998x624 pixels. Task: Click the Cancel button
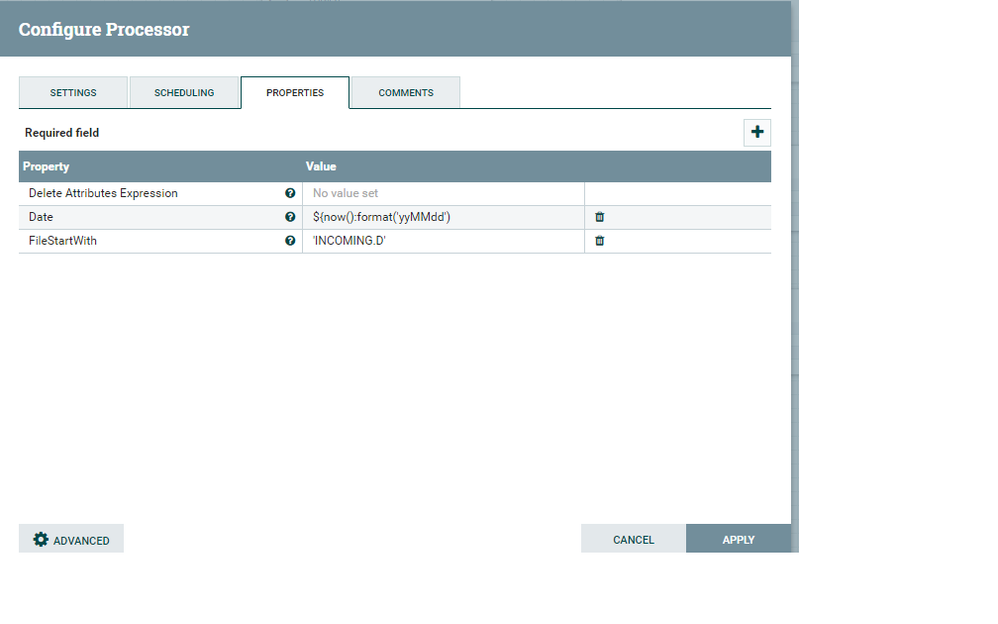click(x=633, y=539)
